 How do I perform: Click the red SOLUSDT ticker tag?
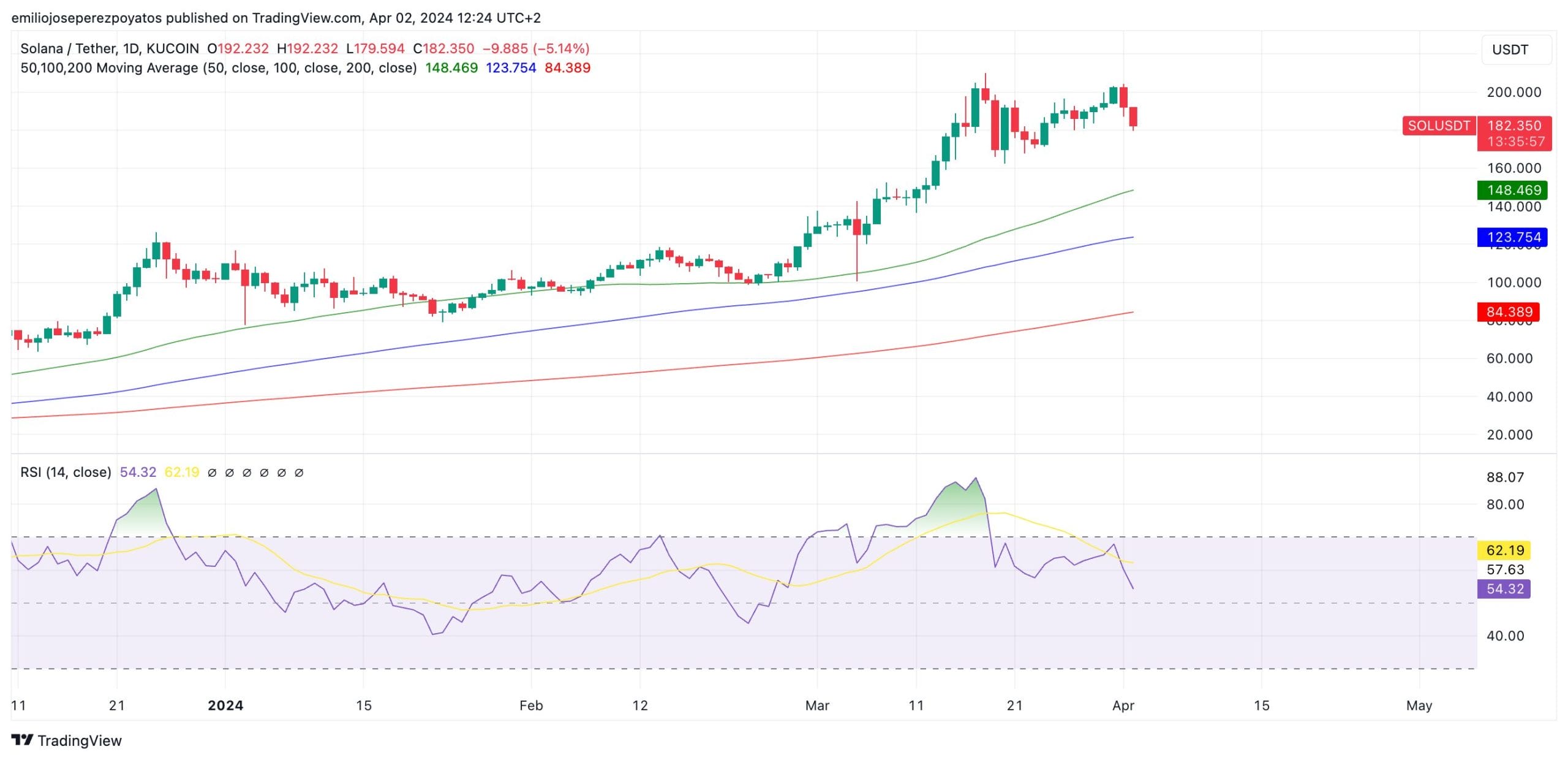[1438, 126]
